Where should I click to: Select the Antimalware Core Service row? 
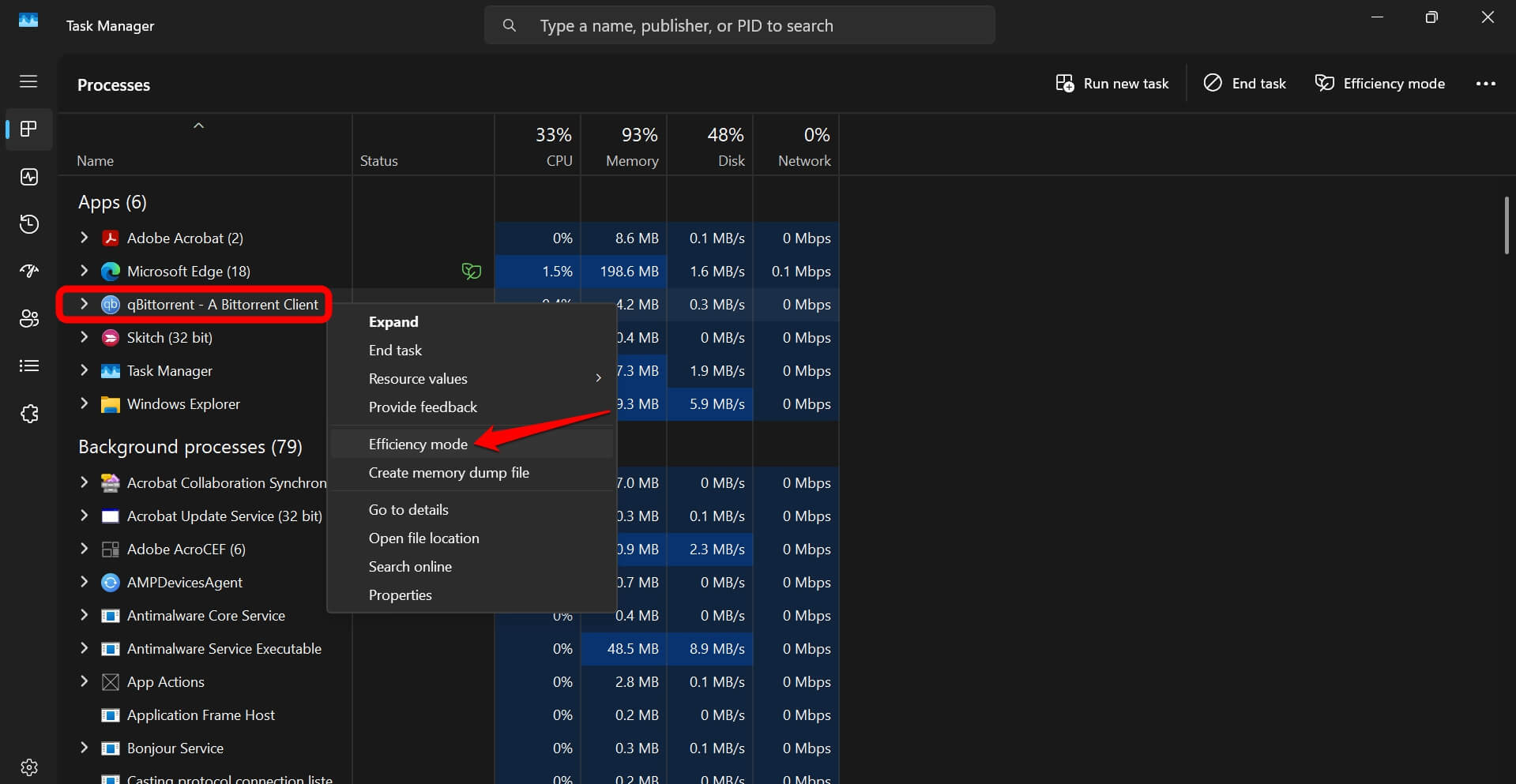pyautogui.click(x=449, y=616)
